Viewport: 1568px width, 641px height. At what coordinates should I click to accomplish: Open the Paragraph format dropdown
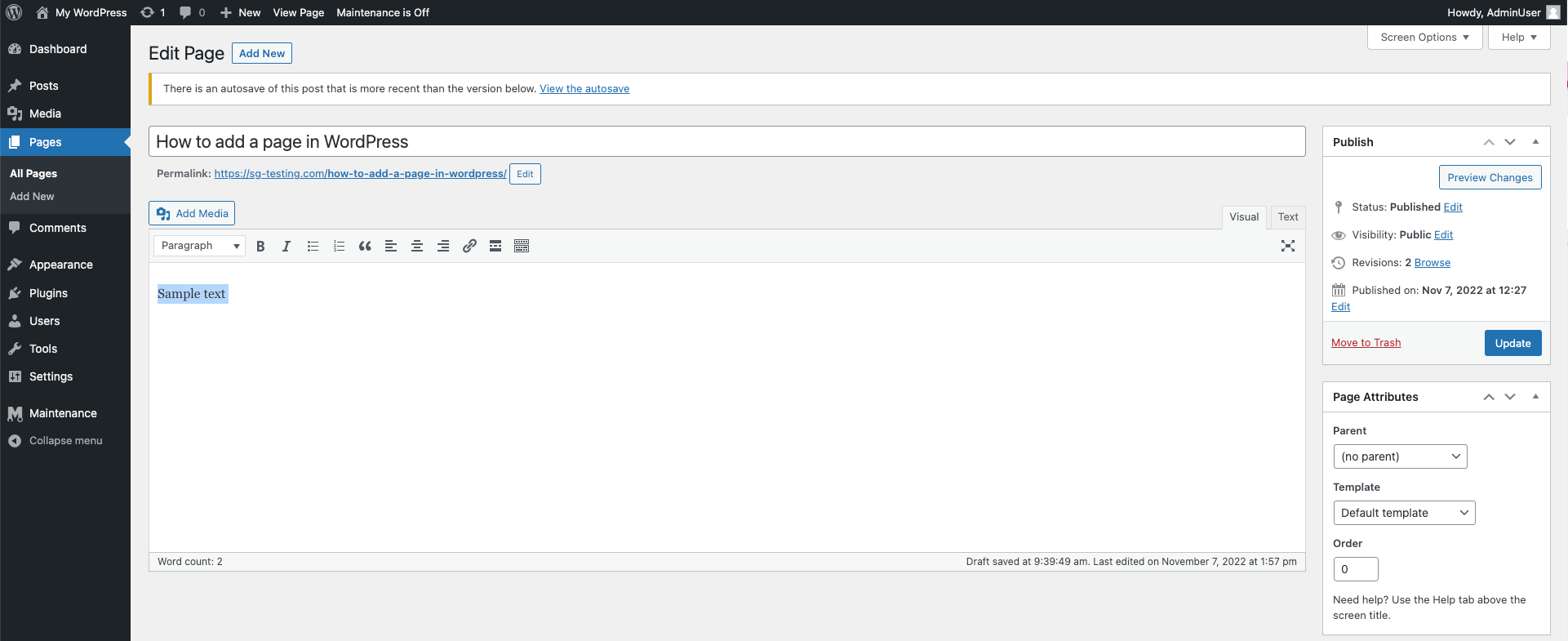199,246
